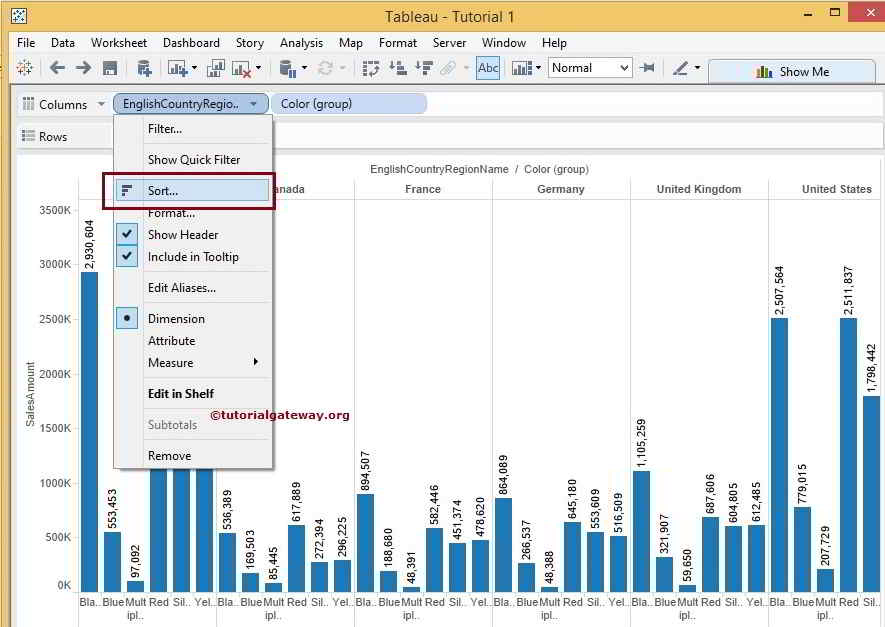Uncheck Show Header in context menu
The height and width of the screenshot is (627, 885).
click(x=183, y=235)
